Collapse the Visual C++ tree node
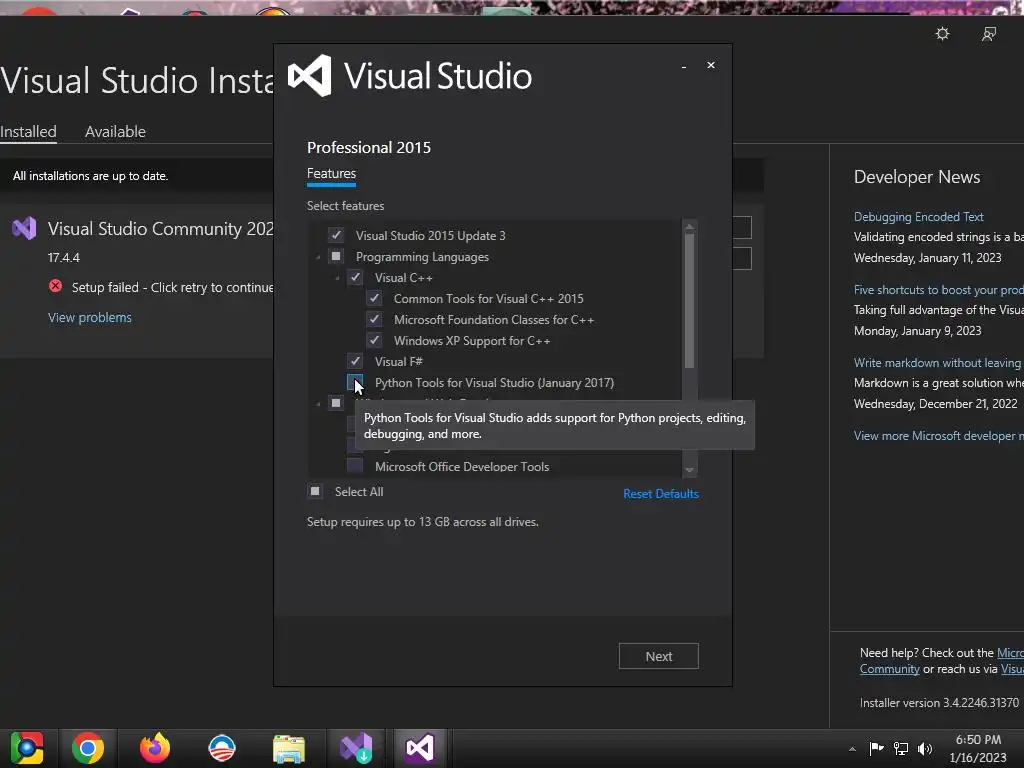This screenshot has height=768, width=1024. tap(337, 278)
